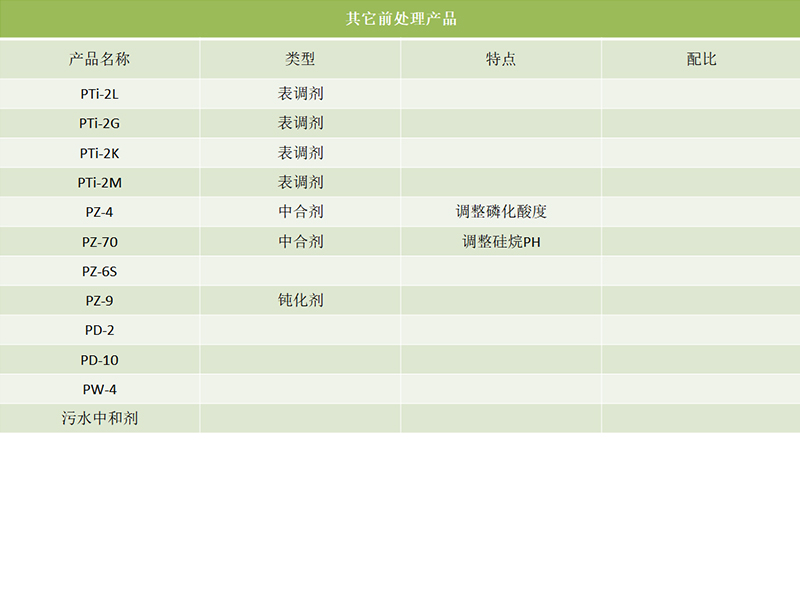Click the PD-10 product name cell
The width and height of the screenshot is (800, 600).
point(98,359)
